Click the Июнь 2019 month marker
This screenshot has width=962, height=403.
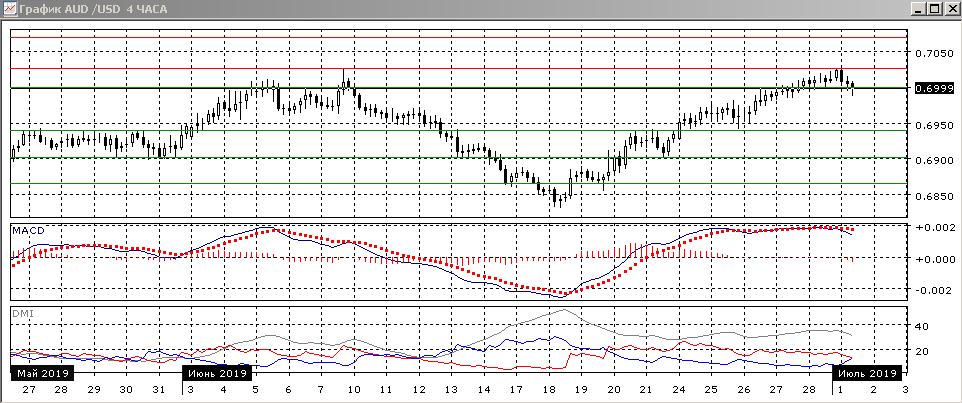tap(217, 373)
